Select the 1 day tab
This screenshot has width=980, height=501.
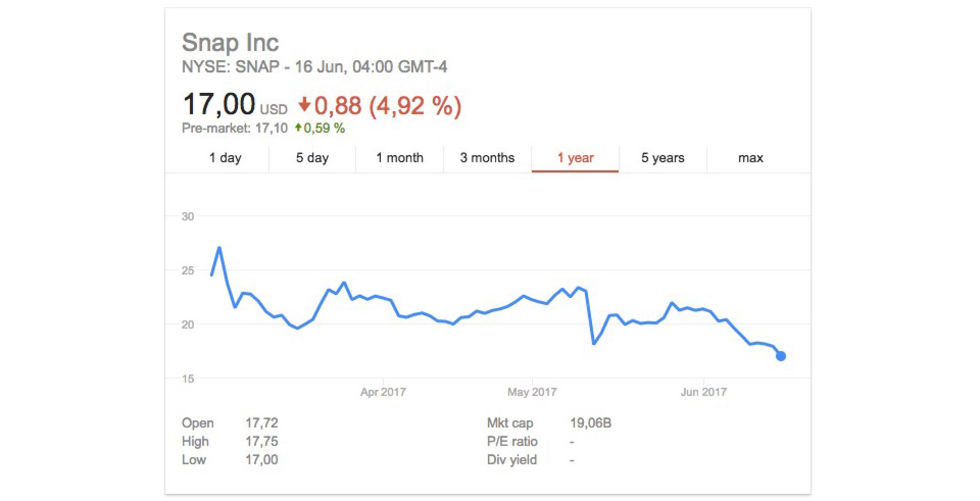tap(225, 158)
